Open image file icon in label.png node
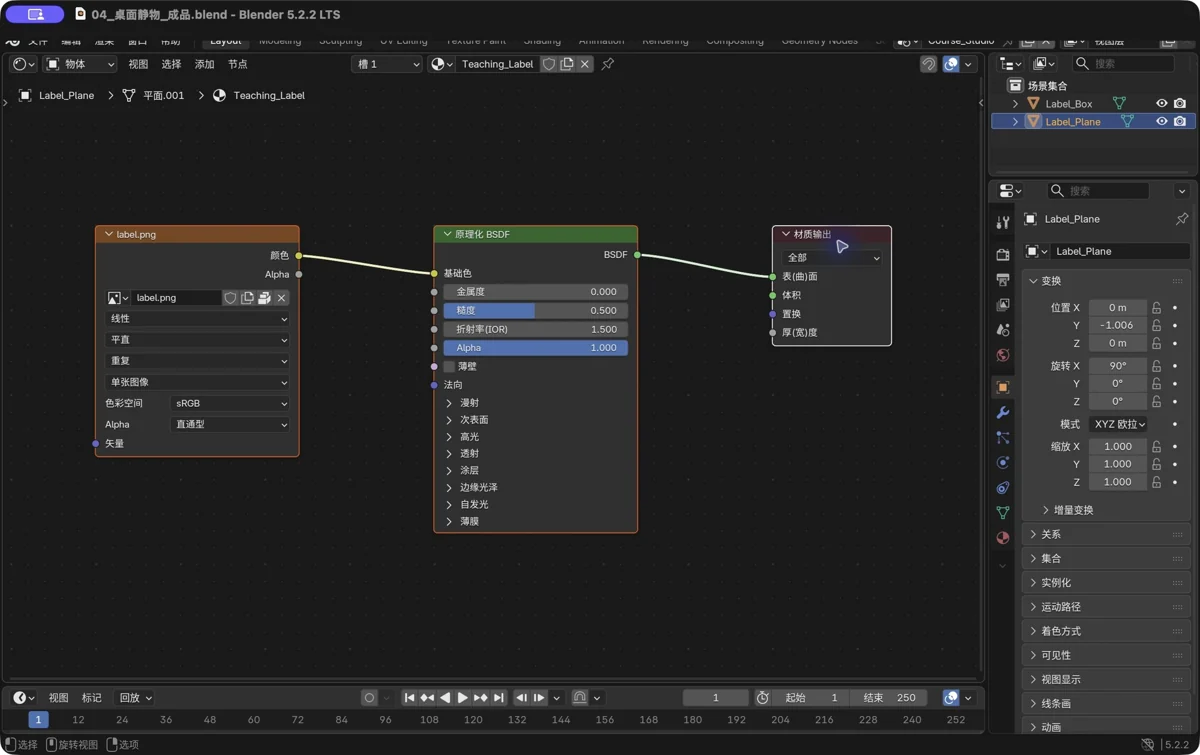Image resolution: width=1200 pixels, height=755 pixels. pos(264,298)
